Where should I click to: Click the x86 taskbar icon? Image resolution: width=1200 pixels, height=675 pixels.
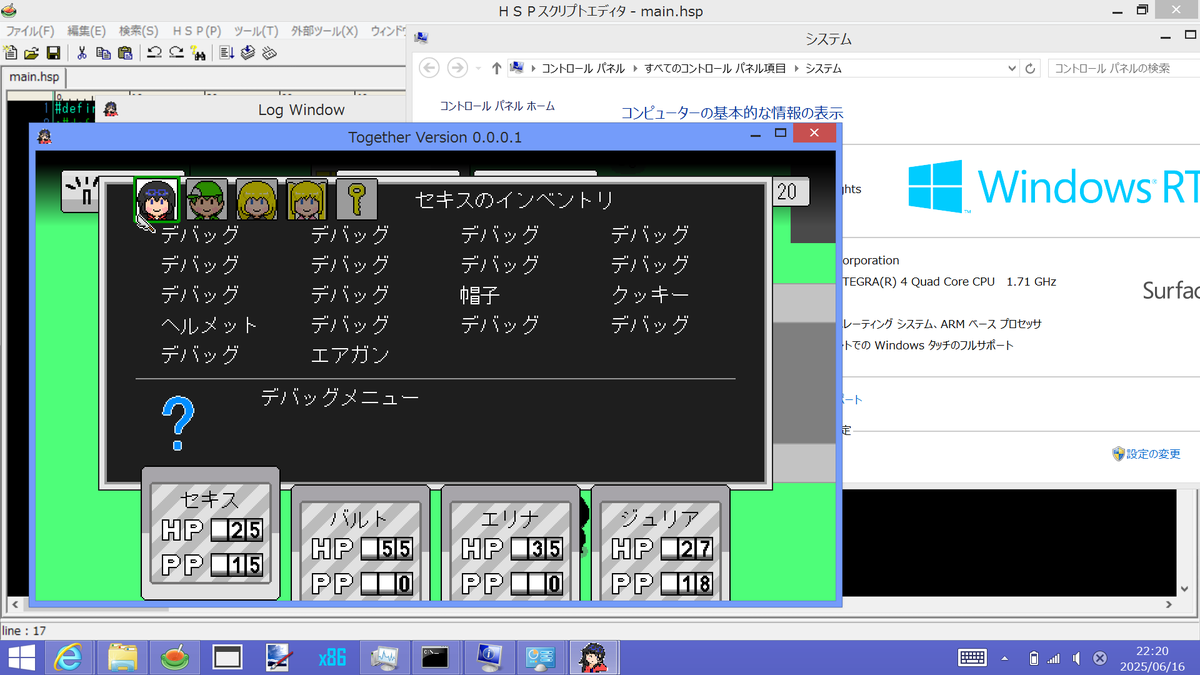pyautogui.click(x=331, y=657)
